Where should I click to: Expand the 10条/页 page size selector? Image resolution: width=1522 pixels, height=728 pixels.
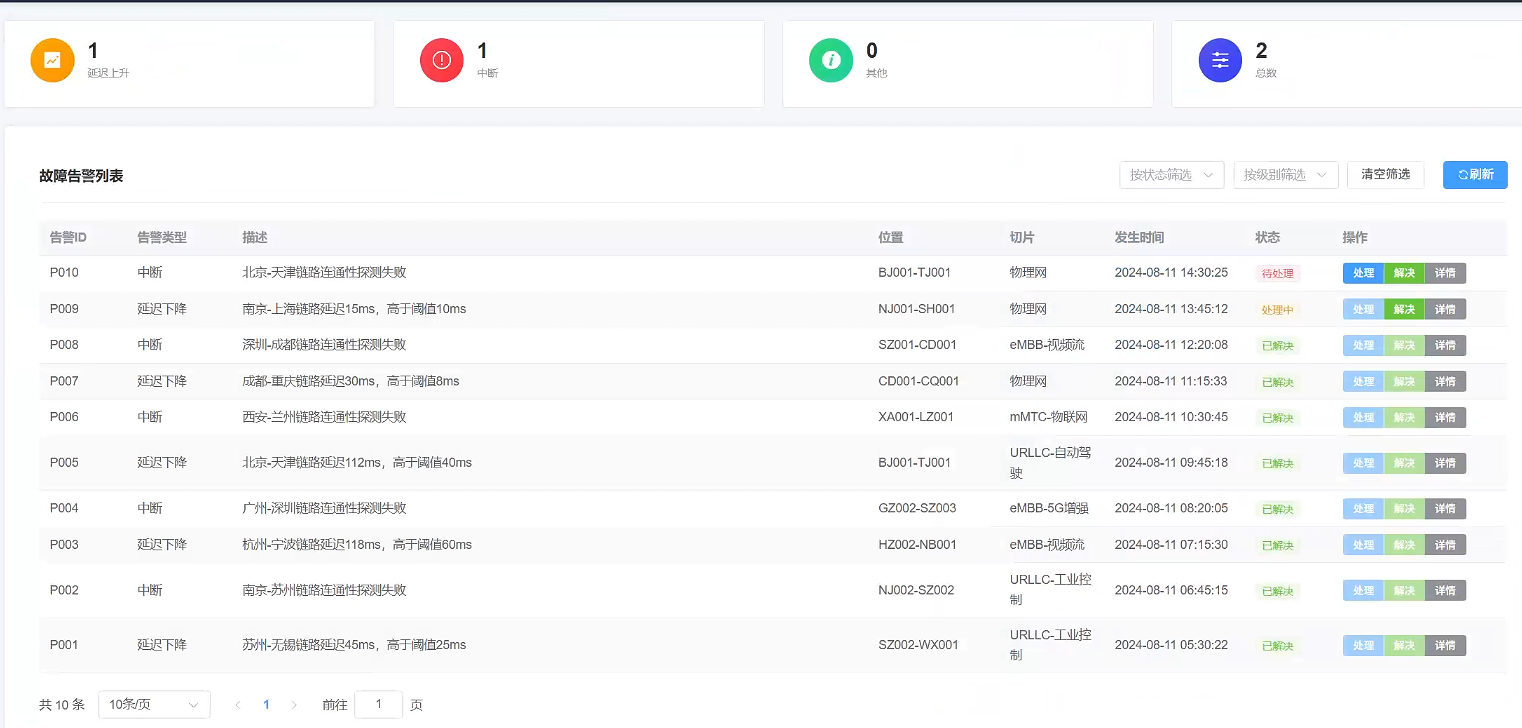(x=154, y=704)
